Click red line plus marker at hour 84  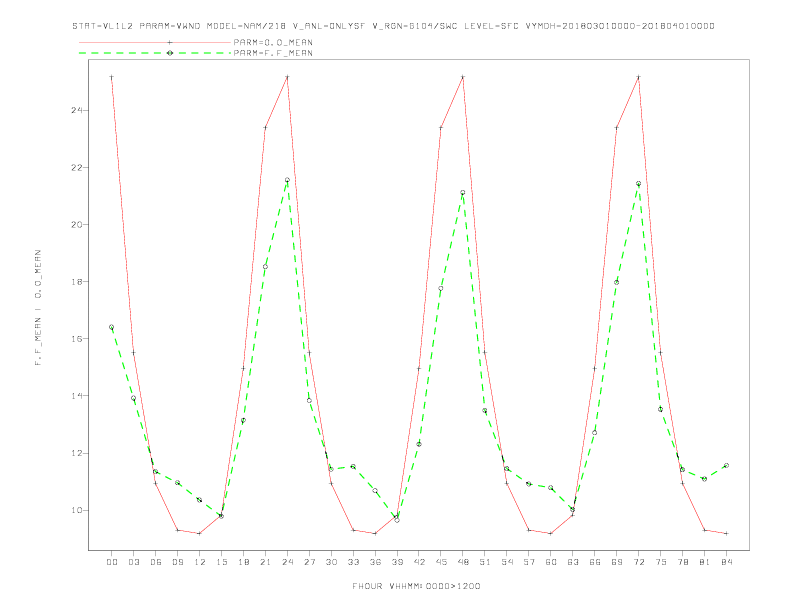[x=726, y=533]
